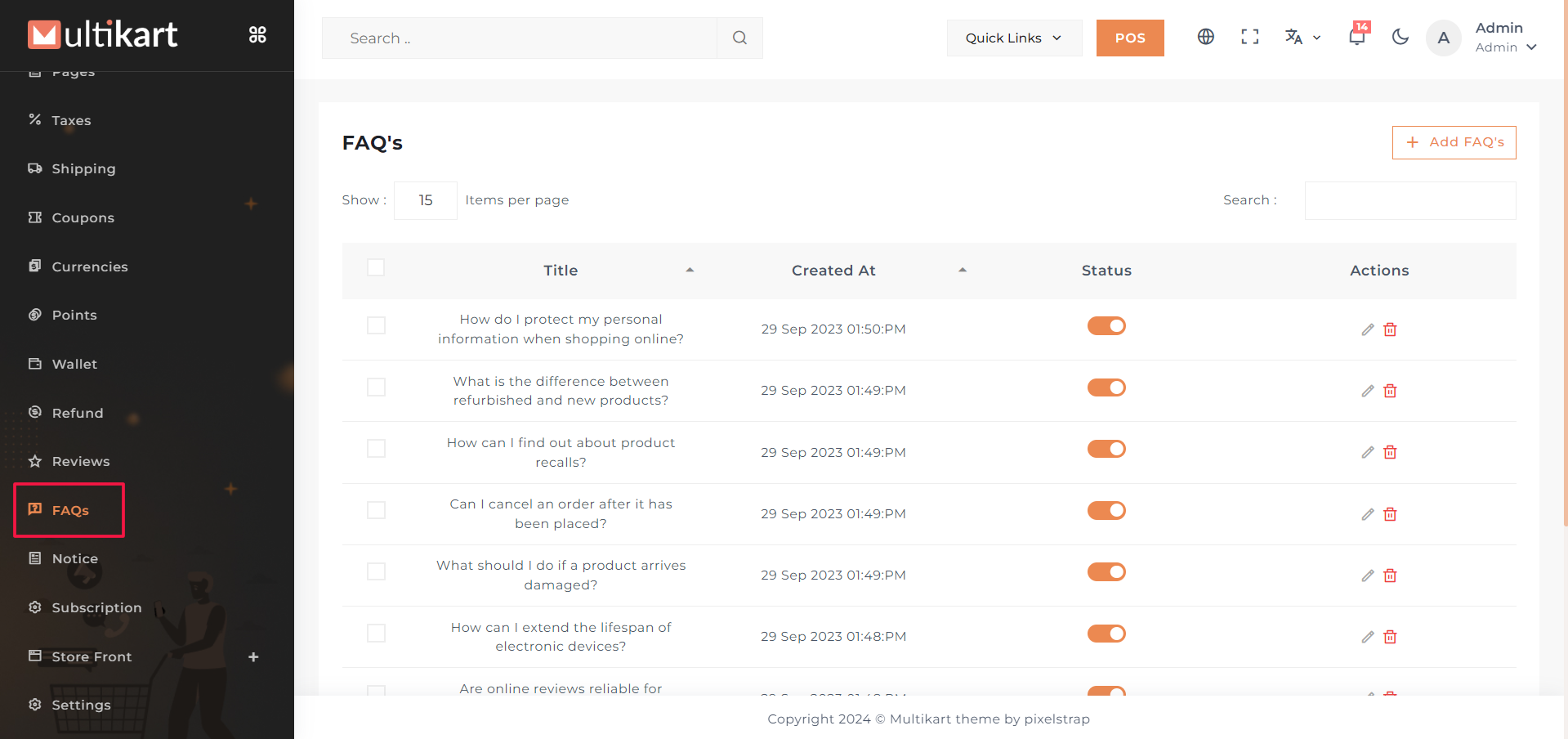
Task: Click the globe icon in the header
Action: click(x=1205, y=37)
